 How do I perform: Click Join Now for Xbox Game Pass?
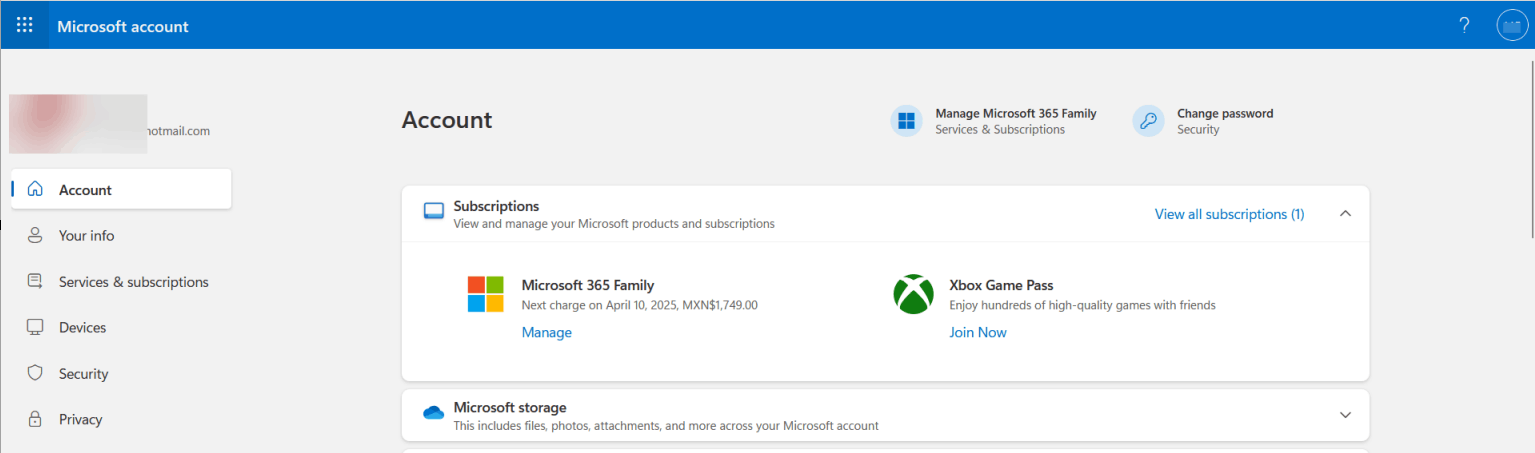tap(978, 332)
